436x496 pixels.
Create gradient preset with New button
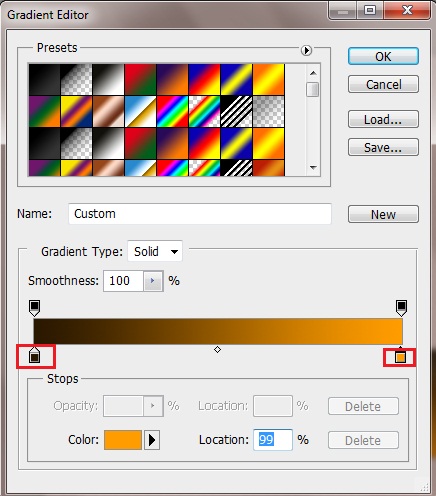click(383, 214)
